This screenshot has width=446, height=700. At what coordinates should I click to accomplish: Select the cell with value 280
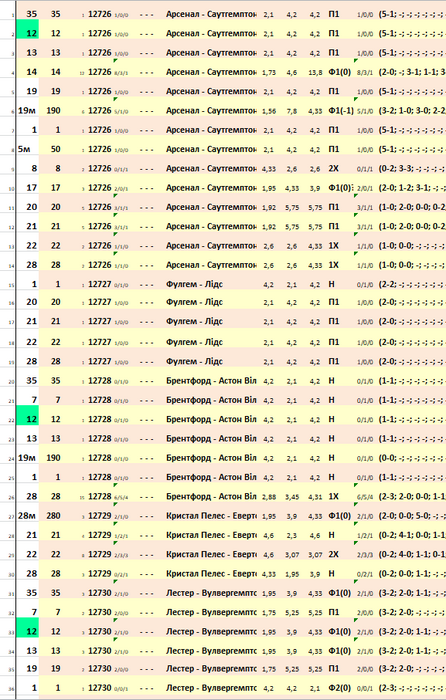53,516
